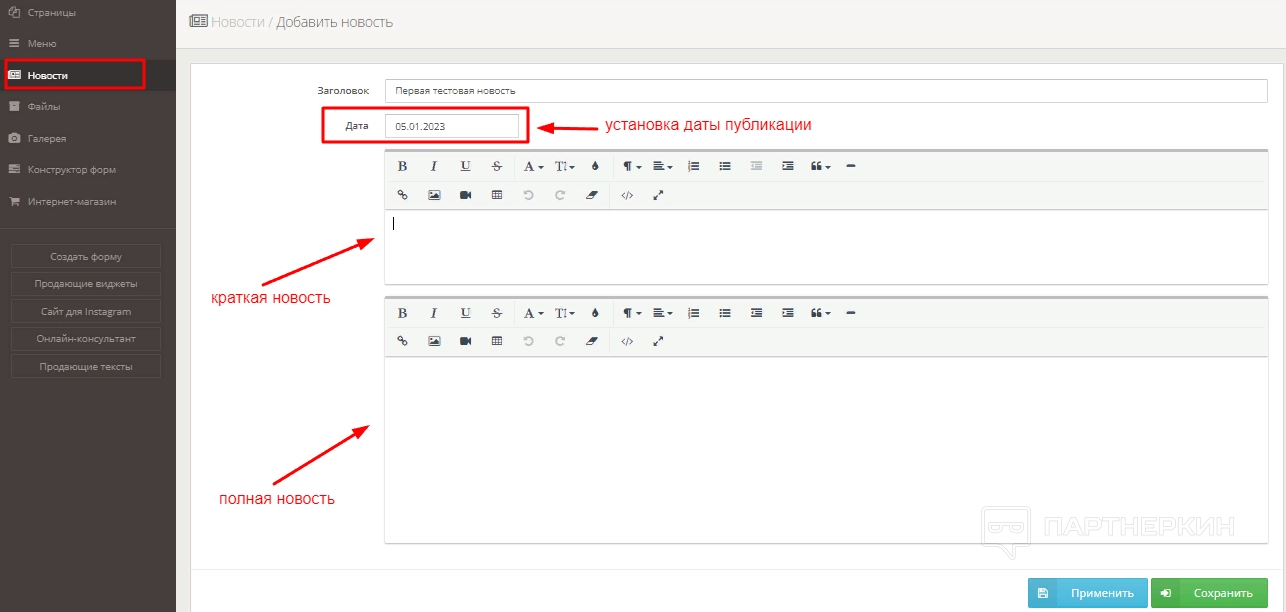Decrease indent in upper editor
This screenshot has width=1286, height=612.
pos(757,166)
